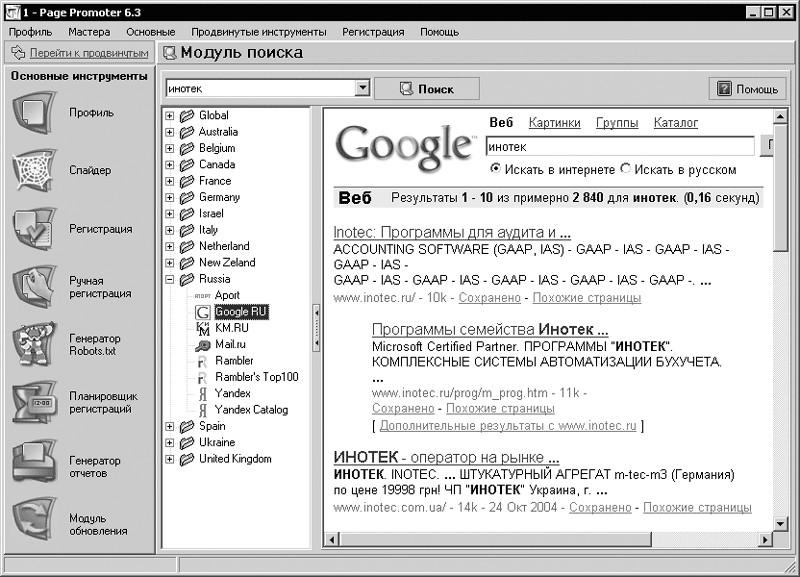
Task: Open the Профиль menu
Action: click(x=31, y=32)
